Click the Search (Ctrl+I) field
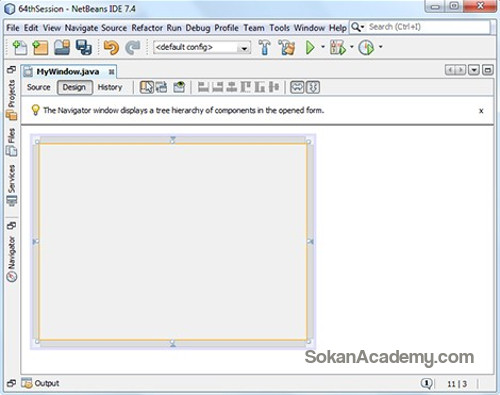500x395 pixels. 420,27
